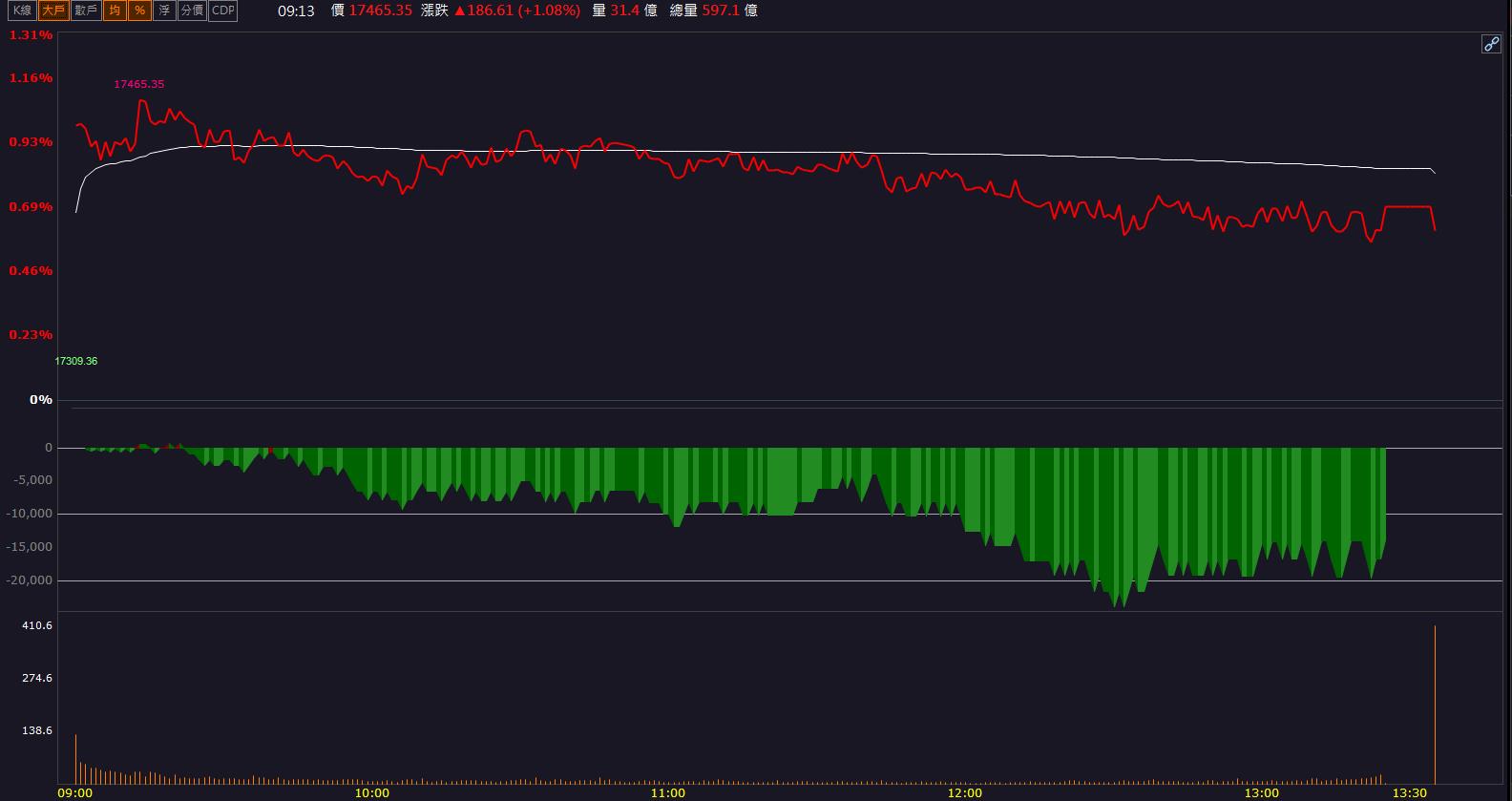Click the 13:00 time axis marker
Screen dimensions: 1512x801
coord(1262,793)
